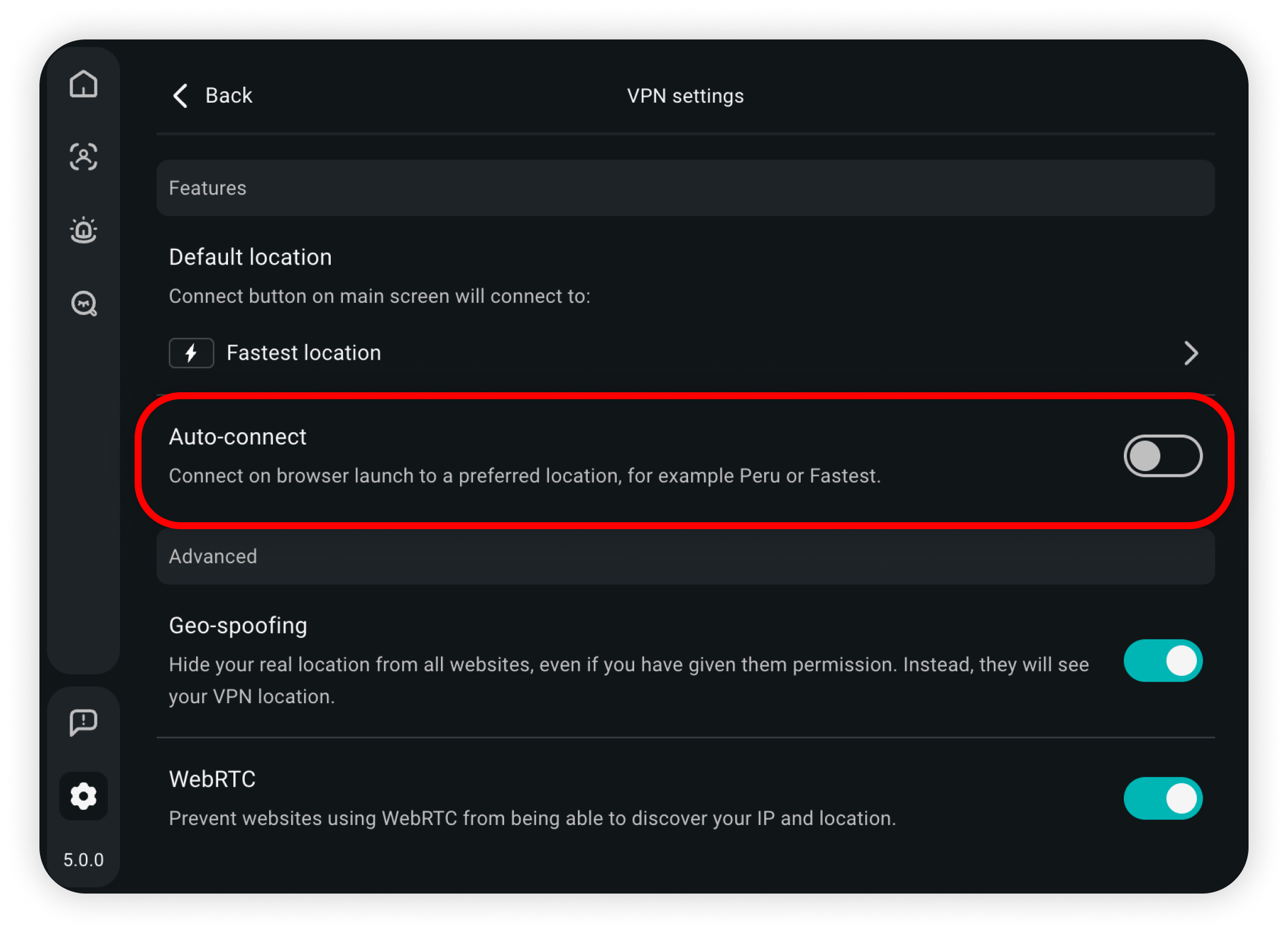Screen dimensions: 1288x933
Task: Click the Geo-spoofing setting title
Action: coord(238,625)
